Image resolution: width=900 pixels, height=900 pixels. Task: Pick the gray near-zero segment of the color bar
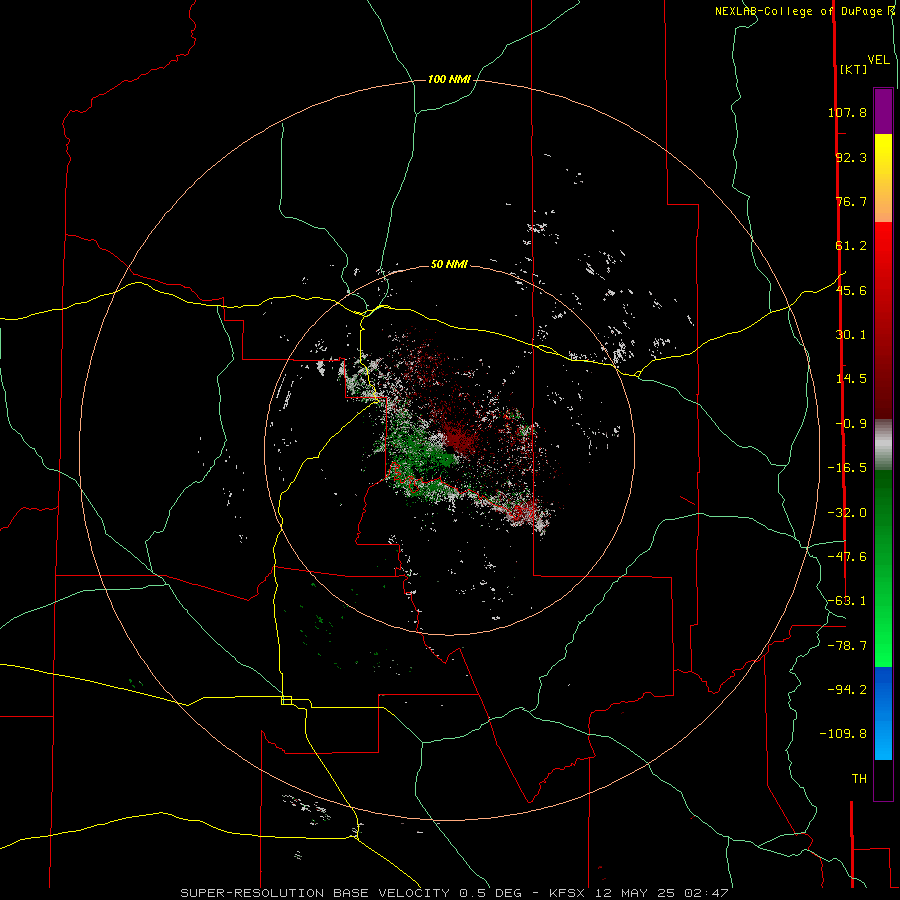tap(883, 444)
